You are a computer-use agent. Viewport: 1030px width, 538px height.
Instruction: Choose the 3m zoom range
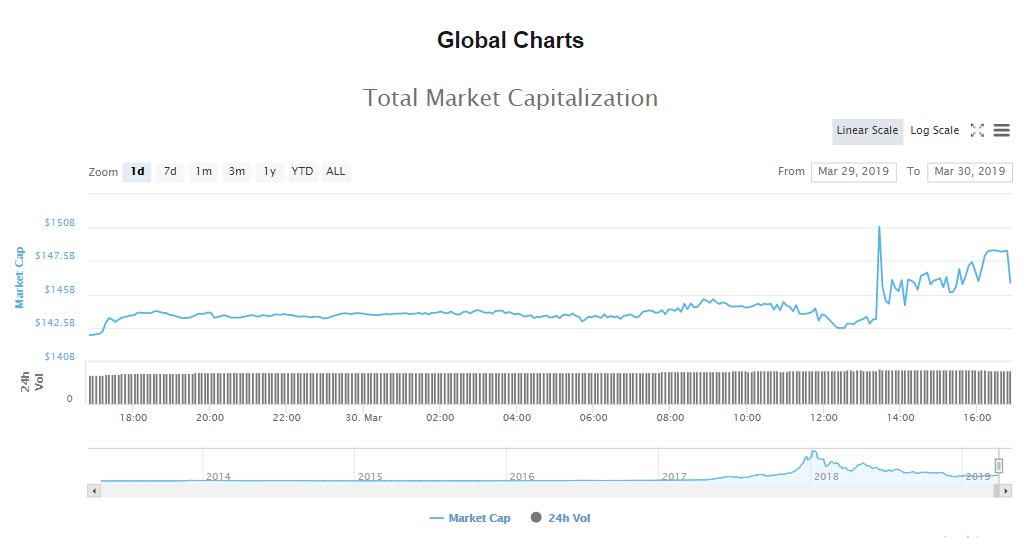point(236,172)
